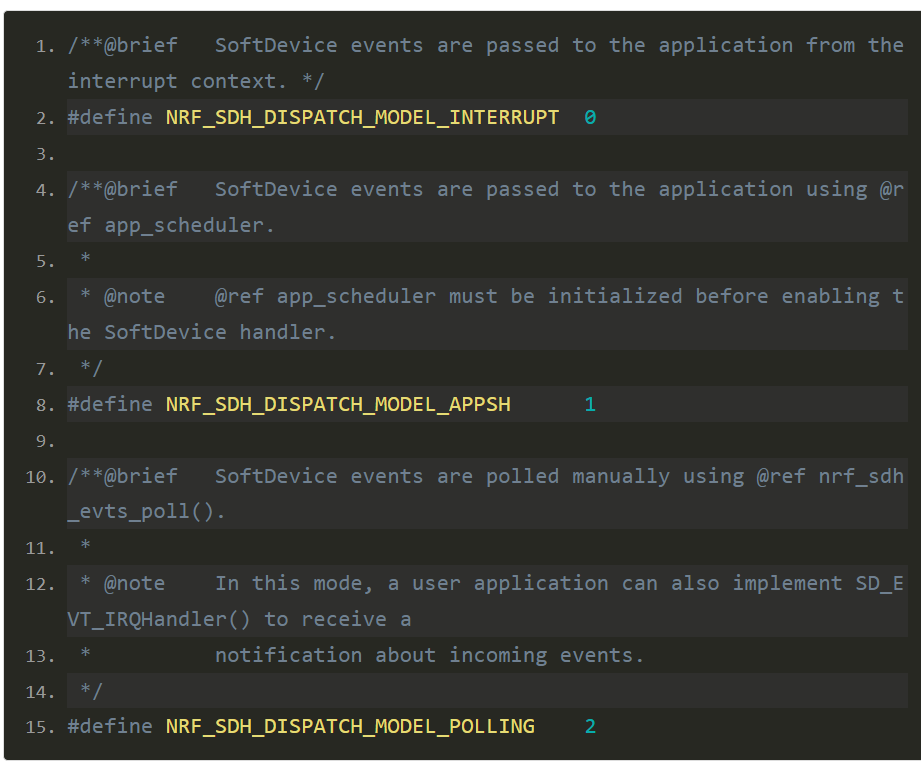Viewport: 921px width, 764px height.
Task: Click the closing '*/' on line 14
Action: (x=92, y=691)
